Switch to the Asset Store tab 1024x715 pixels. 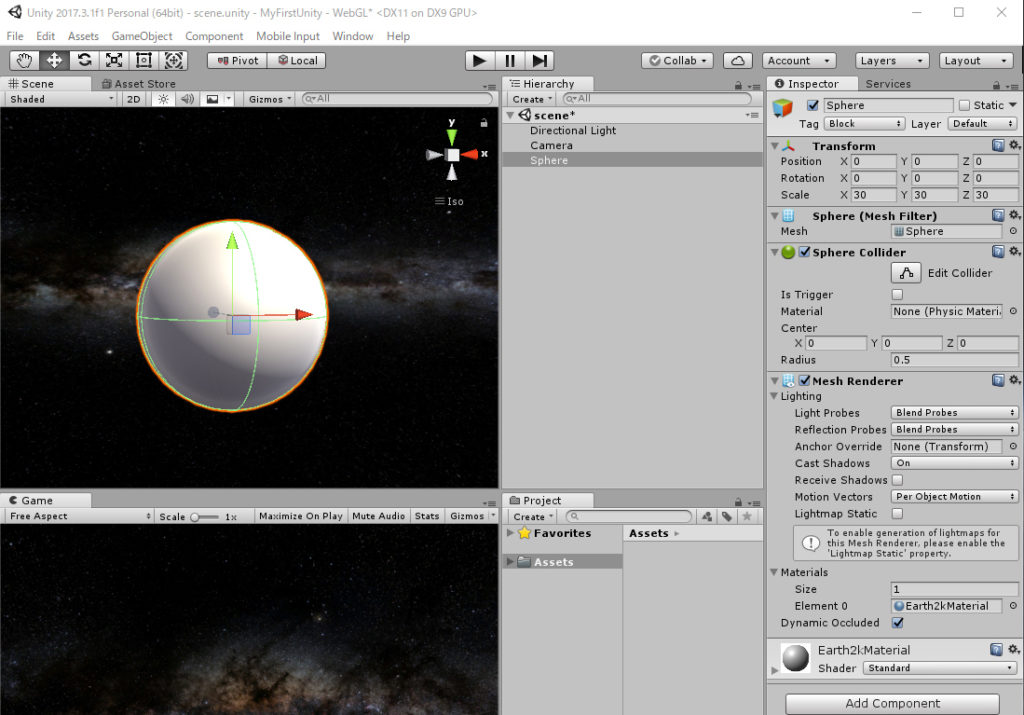[138, 84]
